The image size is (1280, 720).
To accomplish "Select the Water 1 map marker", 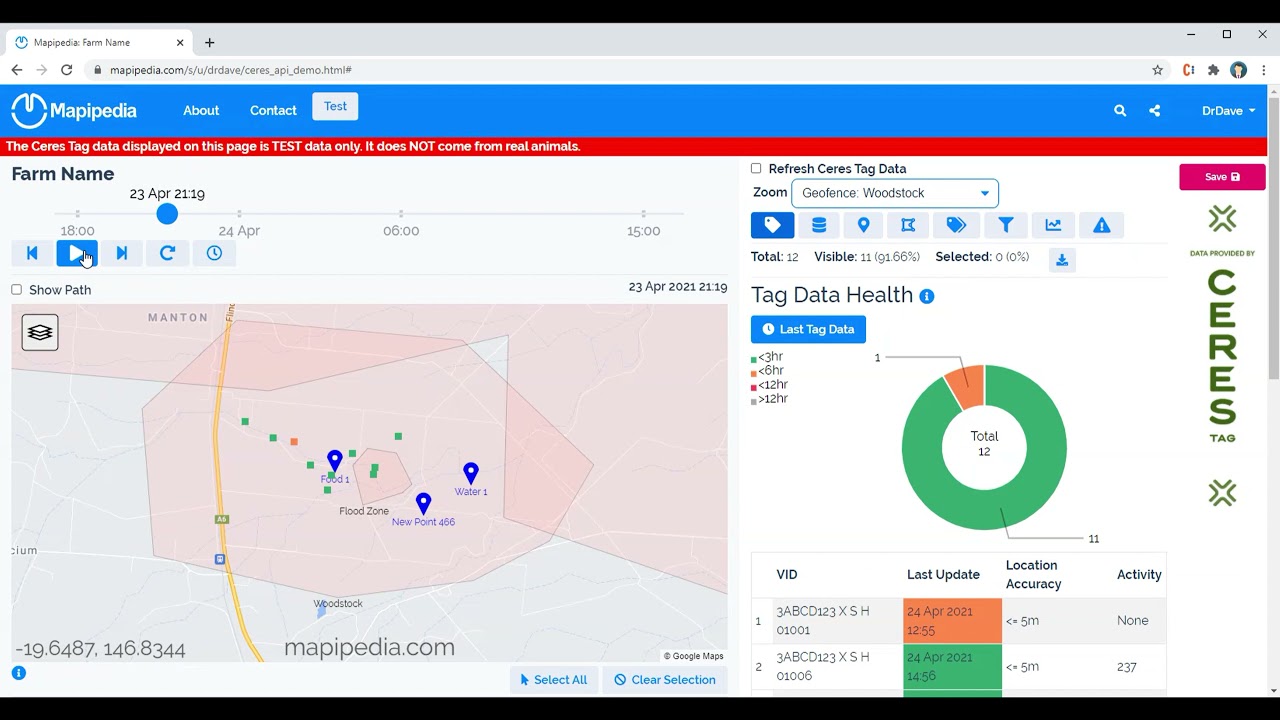I will coord(471,473).
